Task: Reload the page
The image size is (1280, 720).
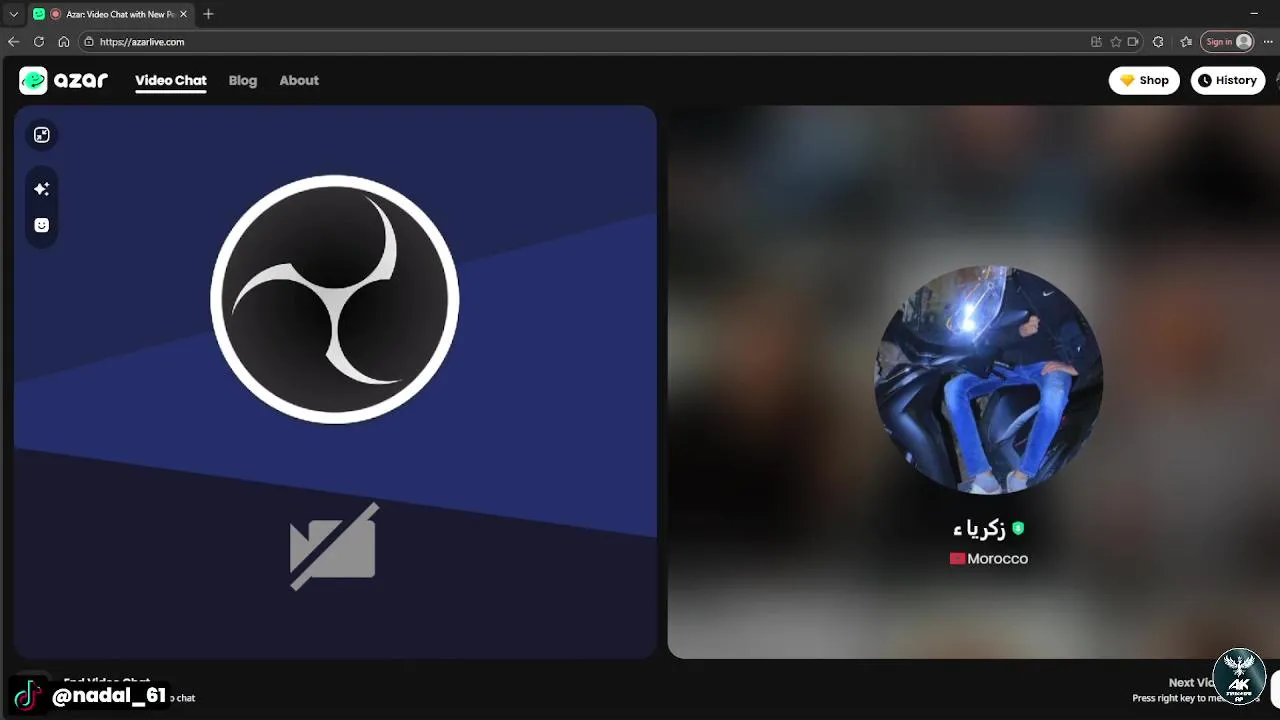Action: 39,42
